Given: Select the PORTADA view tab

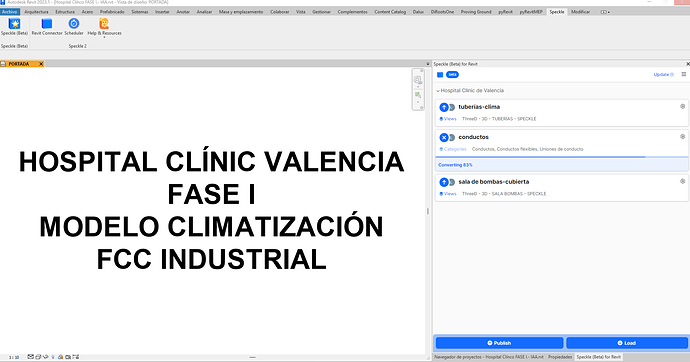Looking at the screenshot, I should [19, 64].
